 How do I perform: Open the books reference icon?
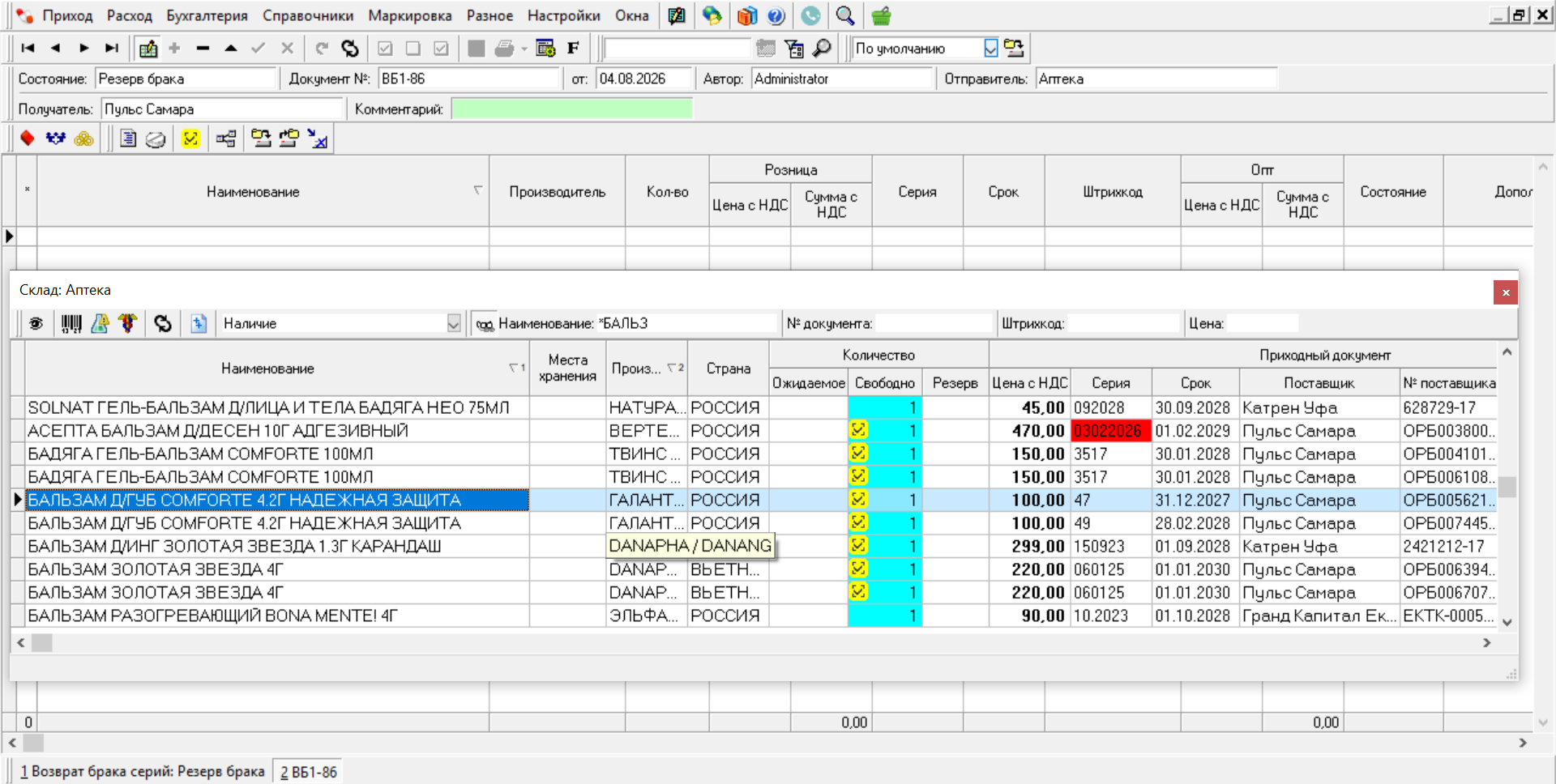click(x=747, y=15)
